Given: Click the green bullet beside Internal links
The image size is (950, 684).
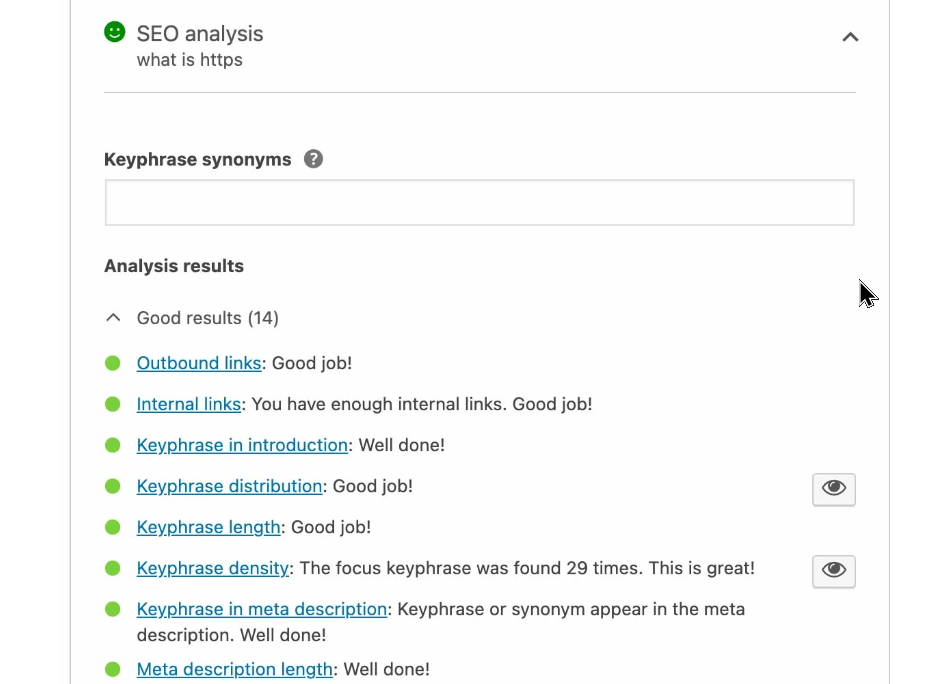Looking at the screenshot, I should pyautogui.click(x=113, y=404).
